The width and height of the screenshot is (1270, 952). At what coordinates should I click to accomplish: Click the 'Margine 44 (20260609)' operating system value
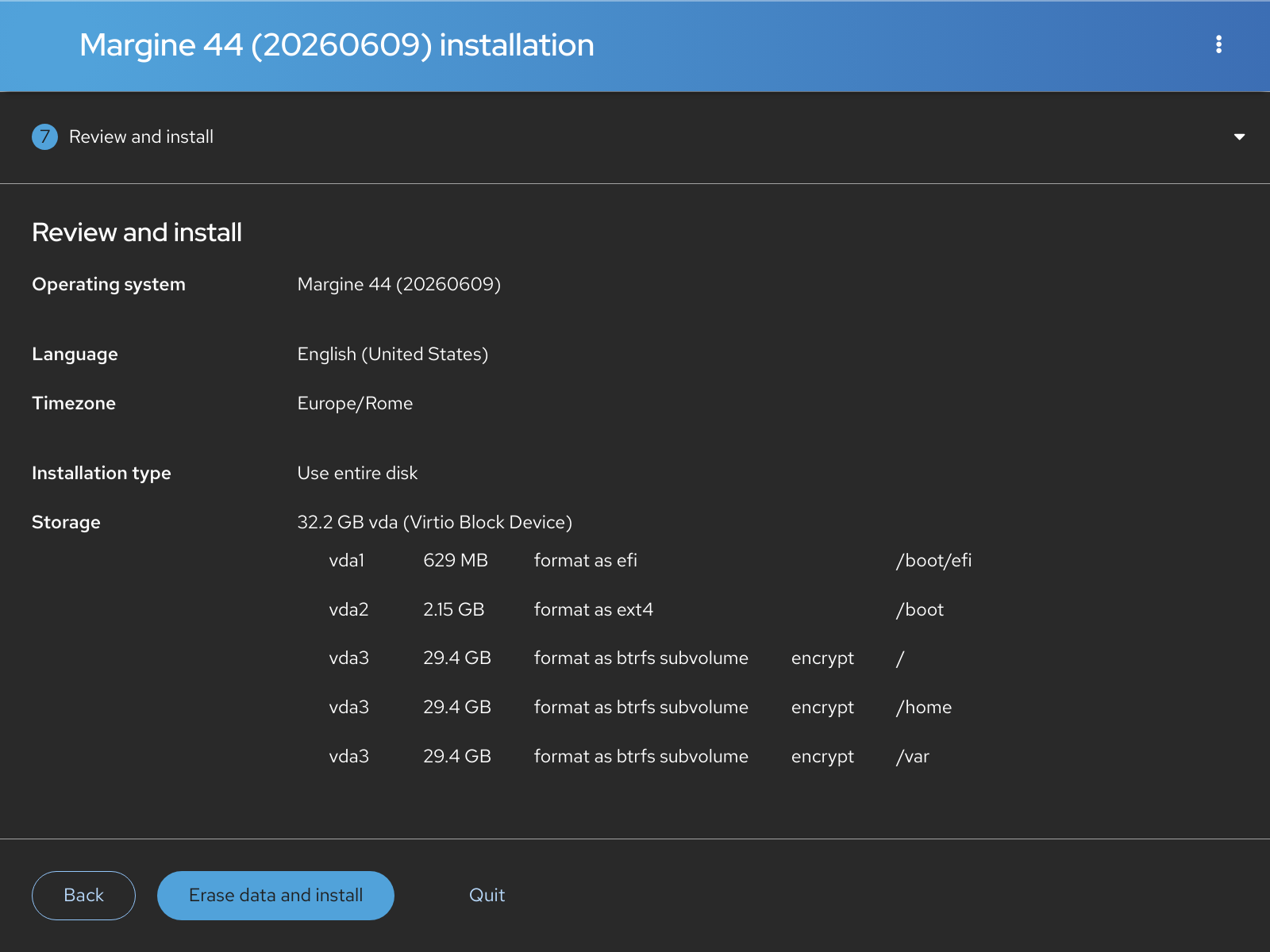(x=398, y=284)
